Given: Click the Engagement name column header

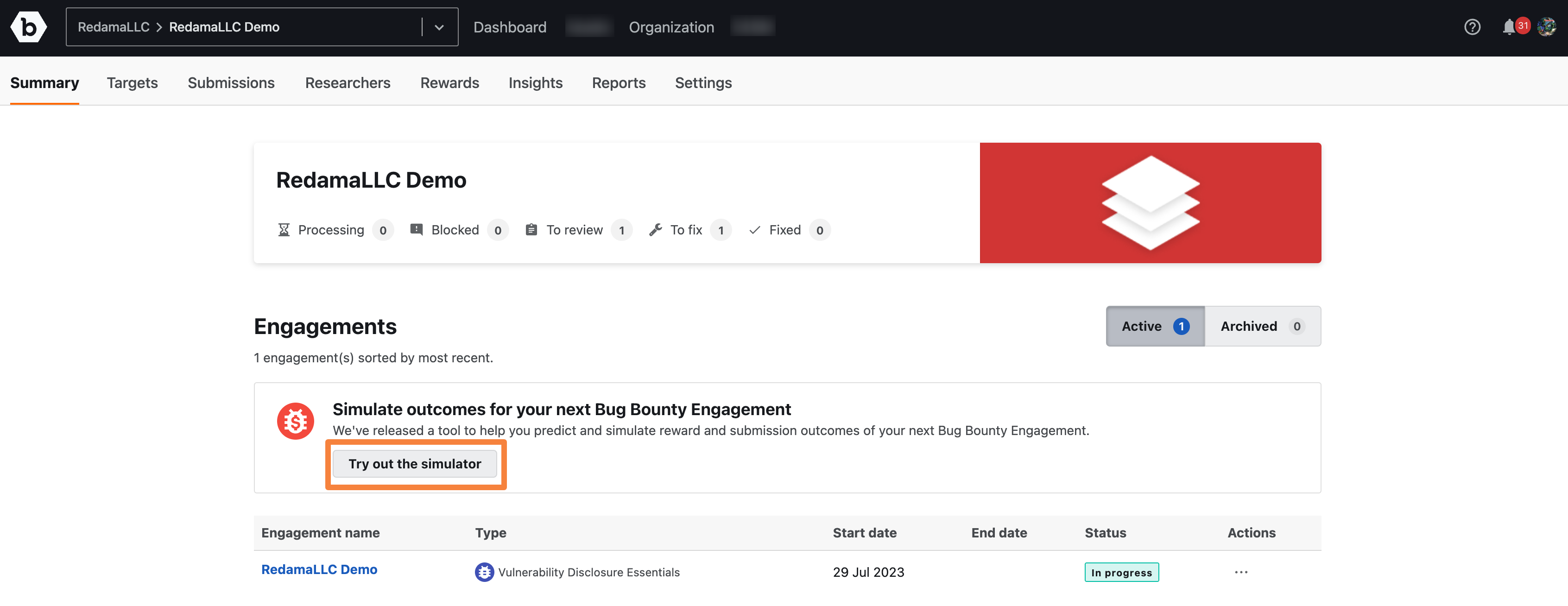Looking at the screenshot, I should [x=320, y=533].
